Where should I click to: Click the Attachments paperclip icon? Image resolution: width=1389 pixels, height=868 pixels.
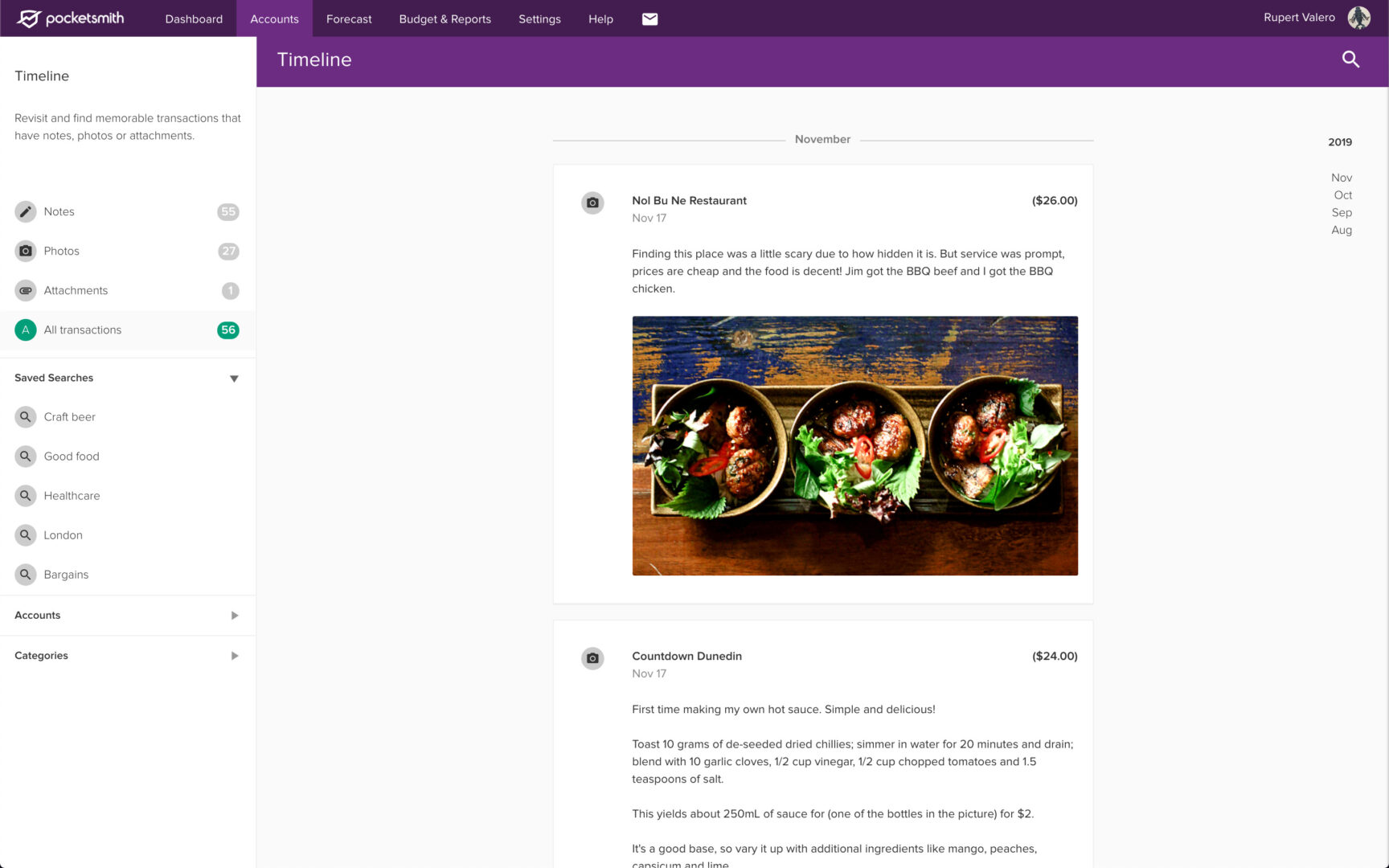click(x=26, y=290)
